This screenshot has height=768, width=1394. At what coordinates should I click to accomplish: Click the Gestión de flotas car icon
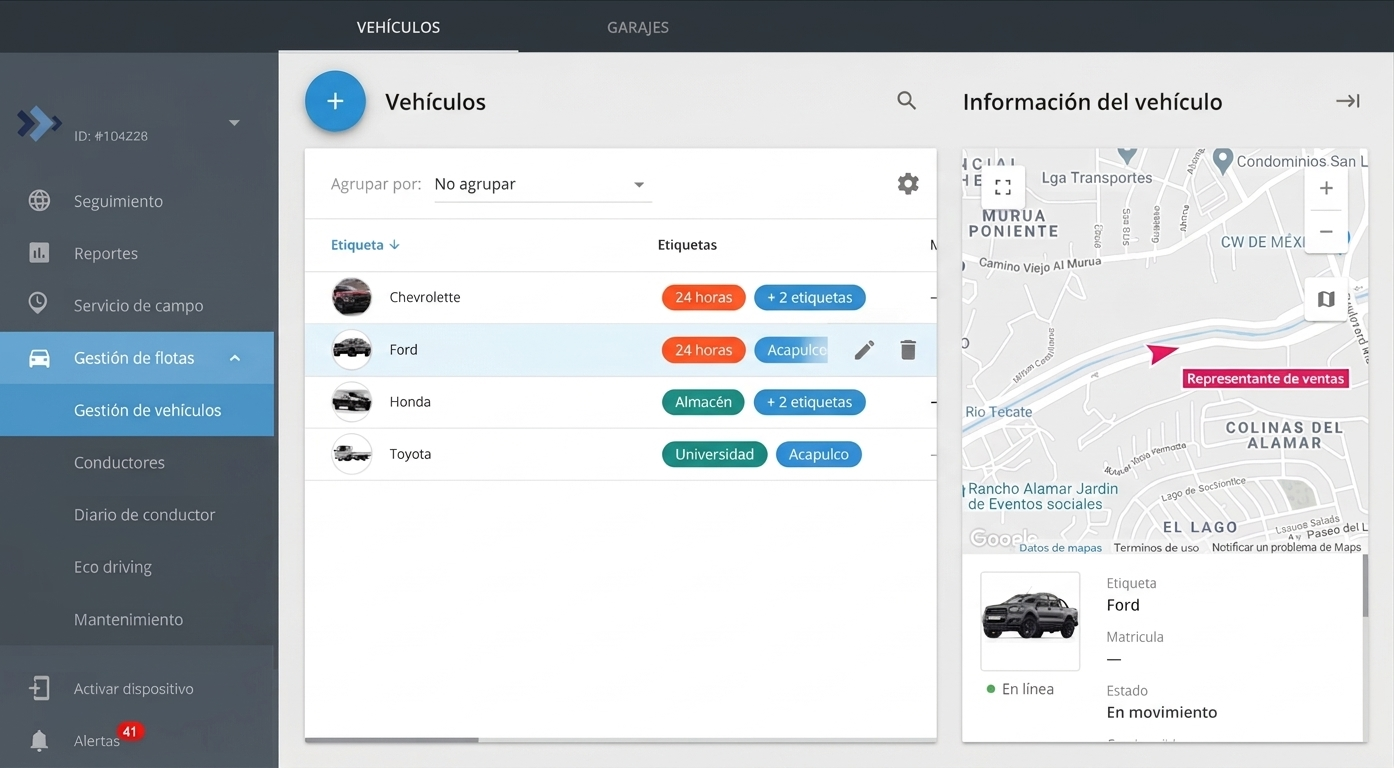point(39,358)
